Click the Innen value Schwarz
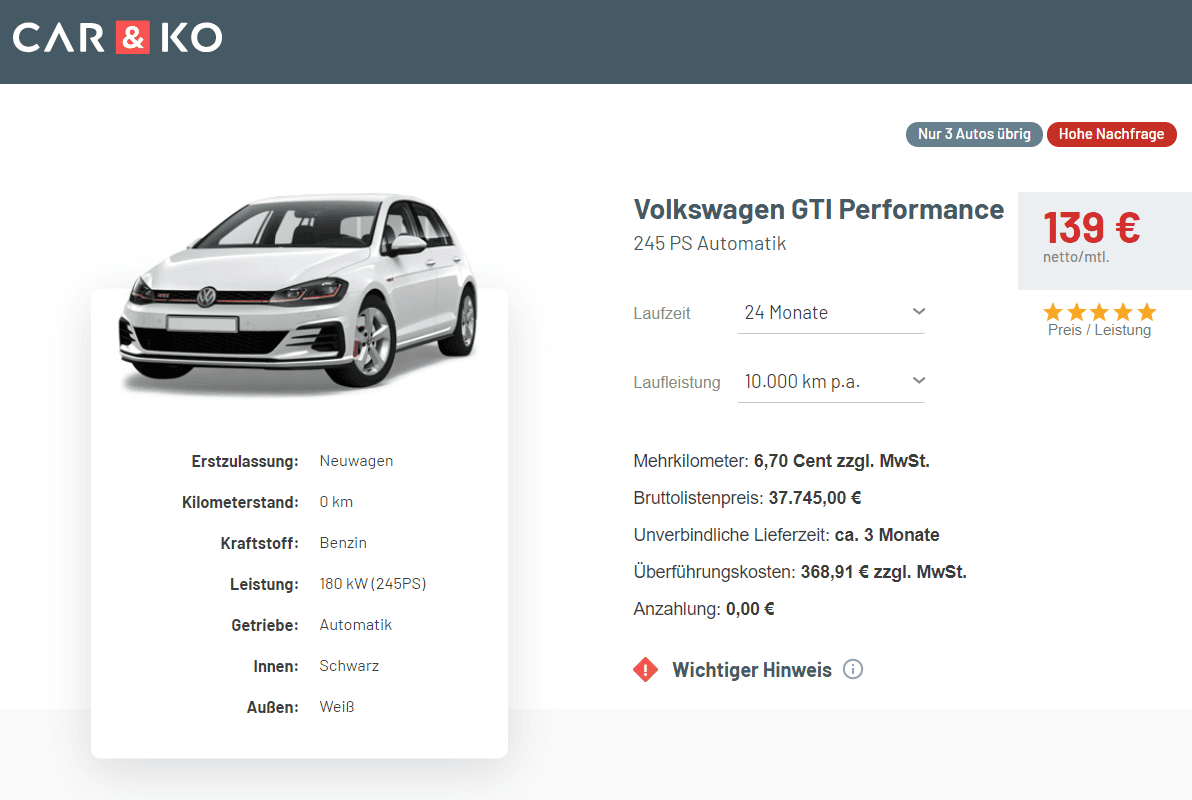The width and height of the screenshot is (1192, 800). click(x=349, y=666)
